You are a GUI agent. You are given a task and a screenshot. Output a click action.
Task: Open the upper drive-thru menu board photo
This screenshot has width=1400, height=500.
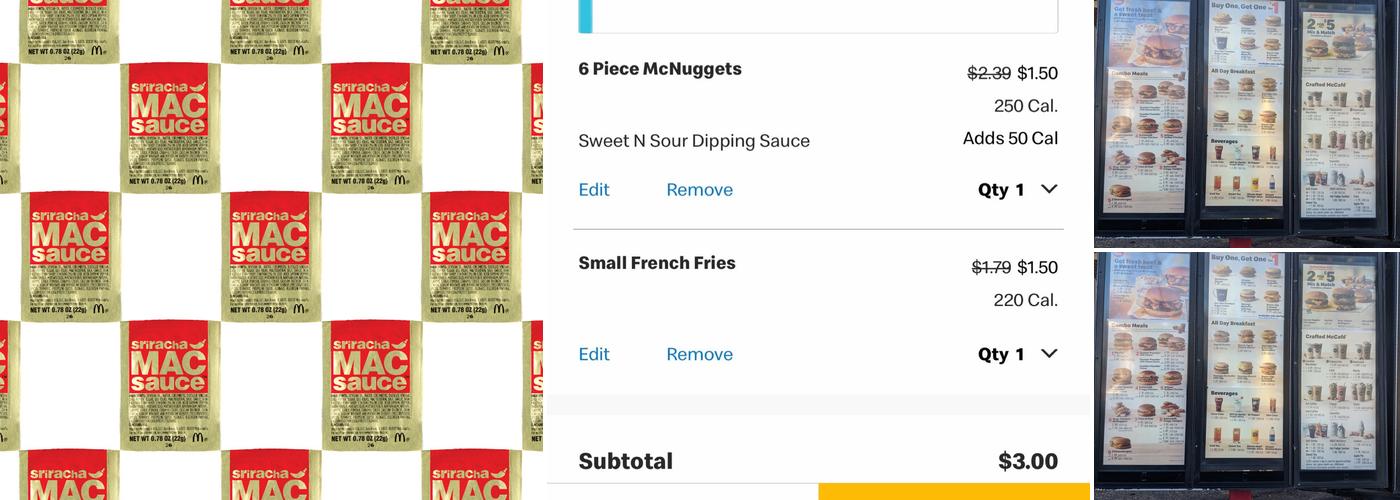pyautogui.click(x=1246, y=120)
